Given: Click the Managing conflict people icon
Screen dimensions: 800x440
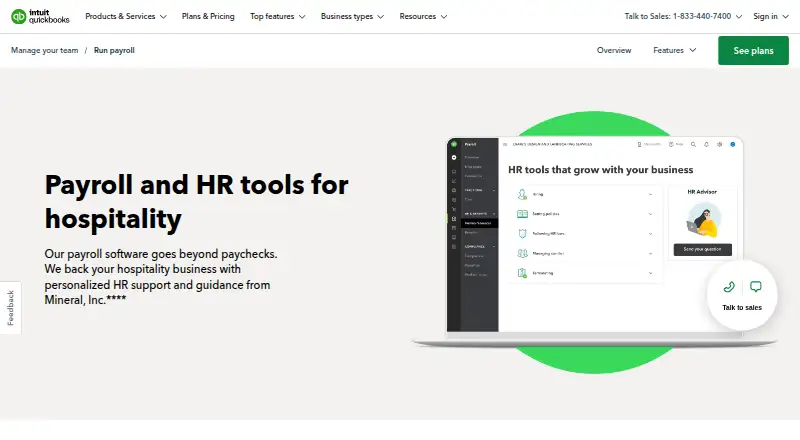Looking at the screenshot, I should [522, 253].
